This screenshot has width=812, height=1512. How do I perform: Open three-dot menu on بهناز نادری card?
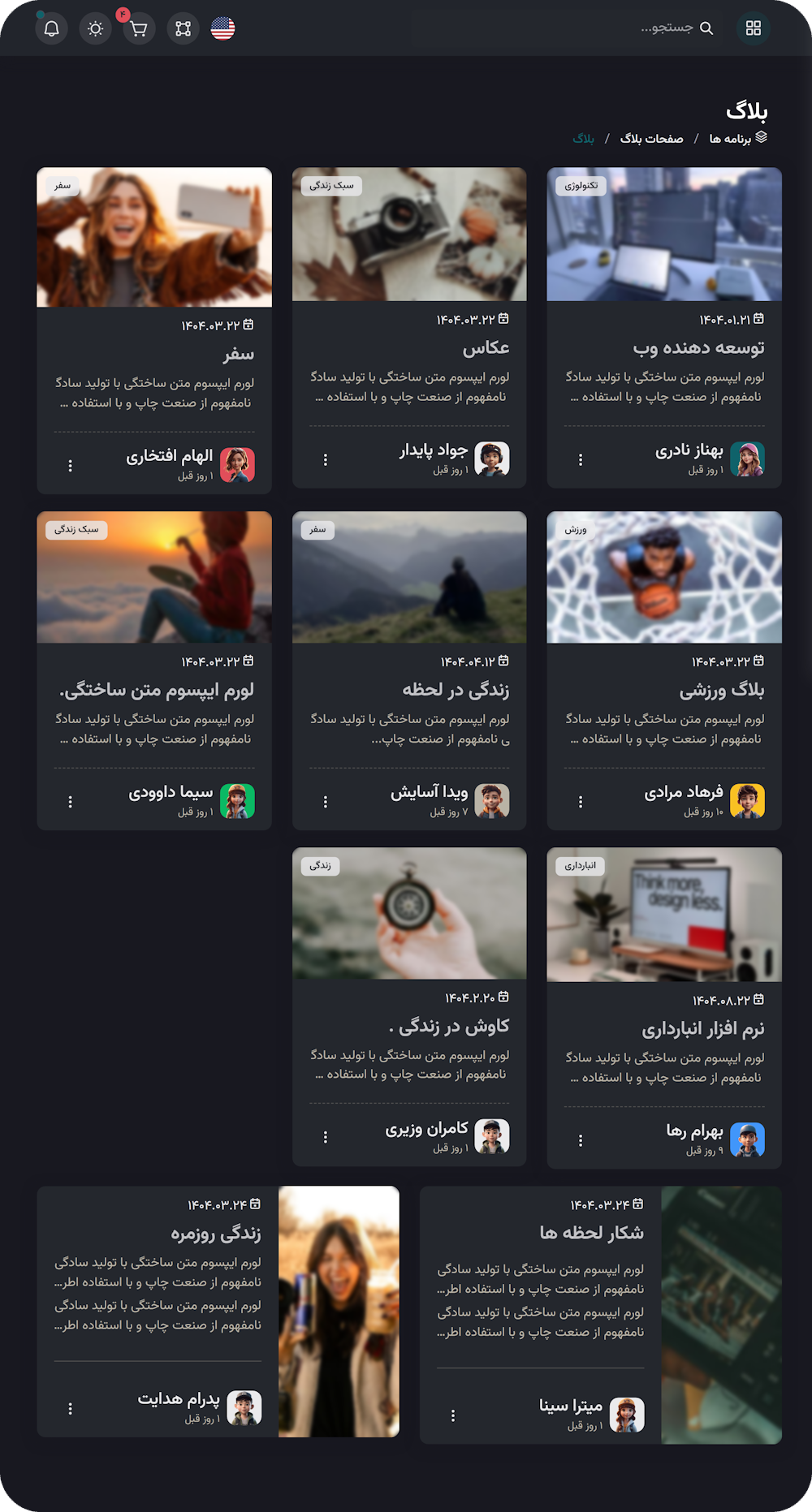coord(581,459)
